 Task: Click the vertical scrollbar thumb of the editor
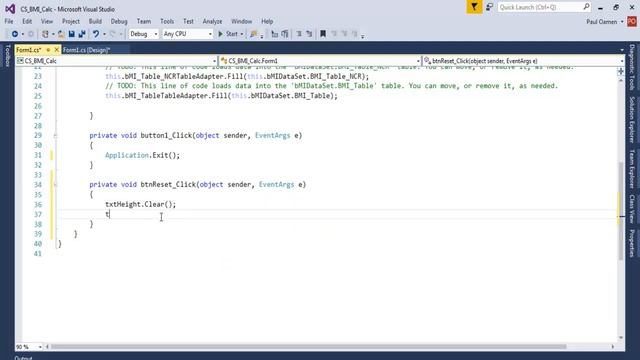621,210
